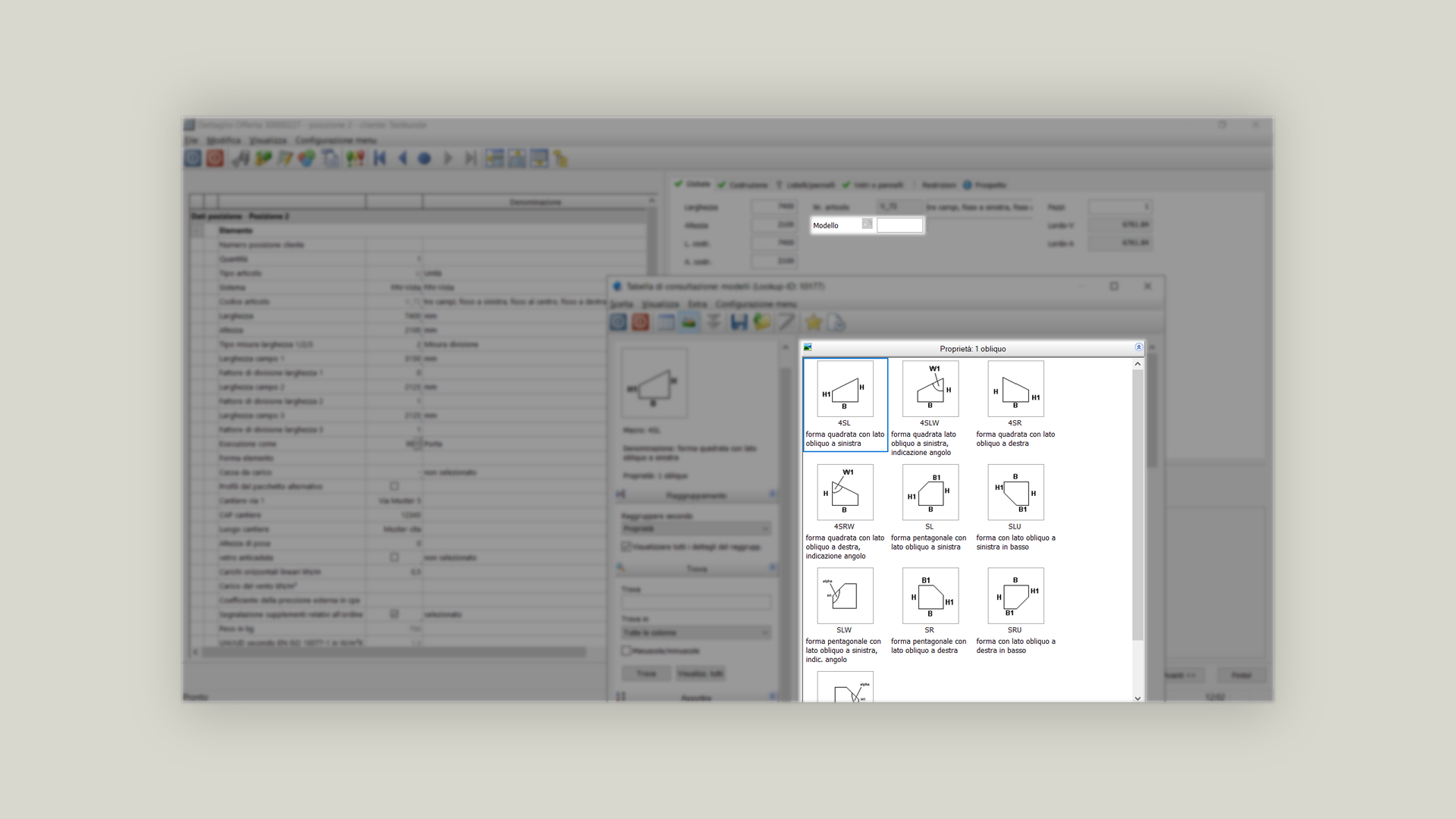Click the yellow star favorites icon
1456x819 pixels.
(x=813, y=323)
